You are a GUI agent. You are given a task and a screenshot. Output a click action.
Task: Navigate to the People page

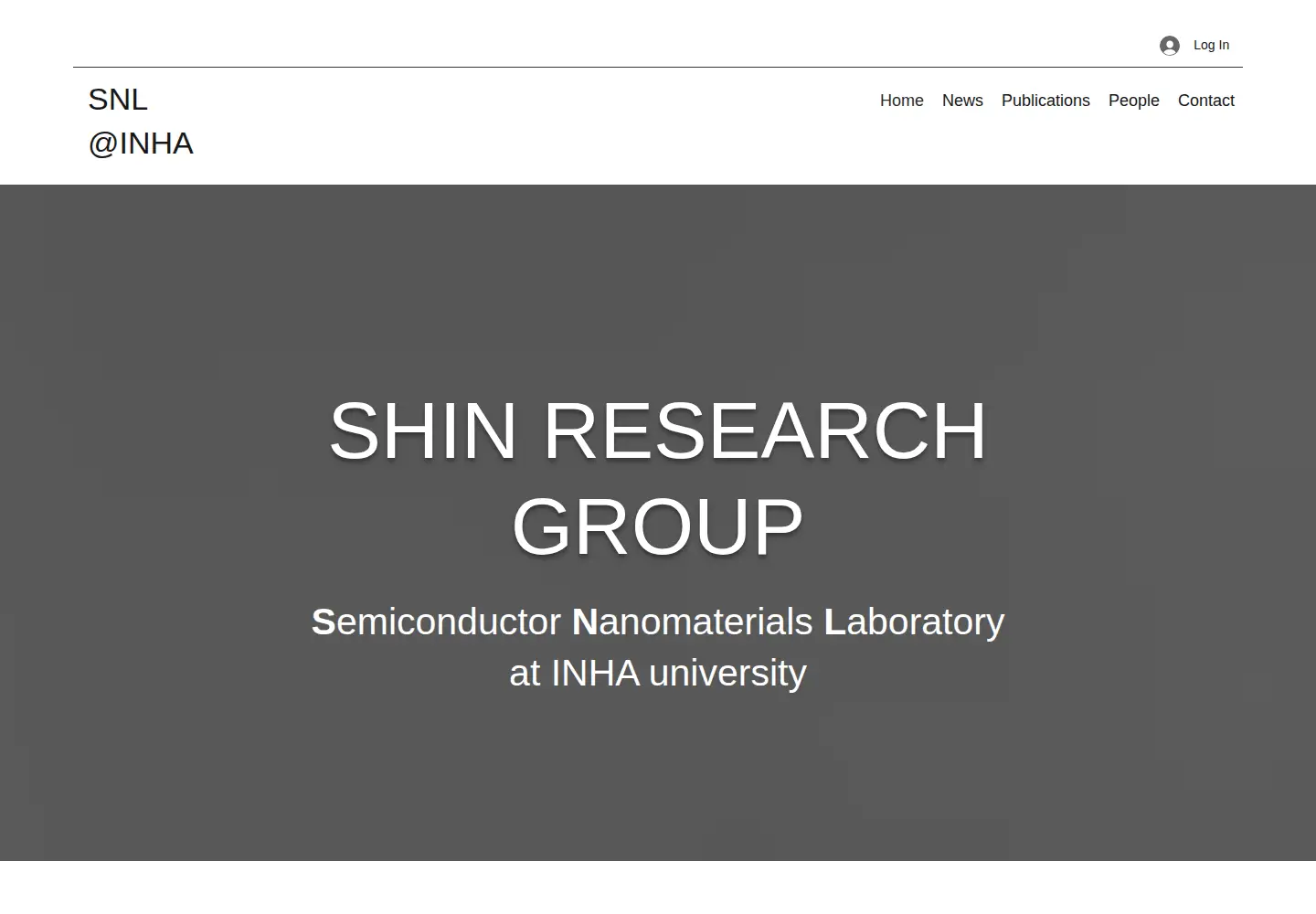click(x=1133, y=101)
